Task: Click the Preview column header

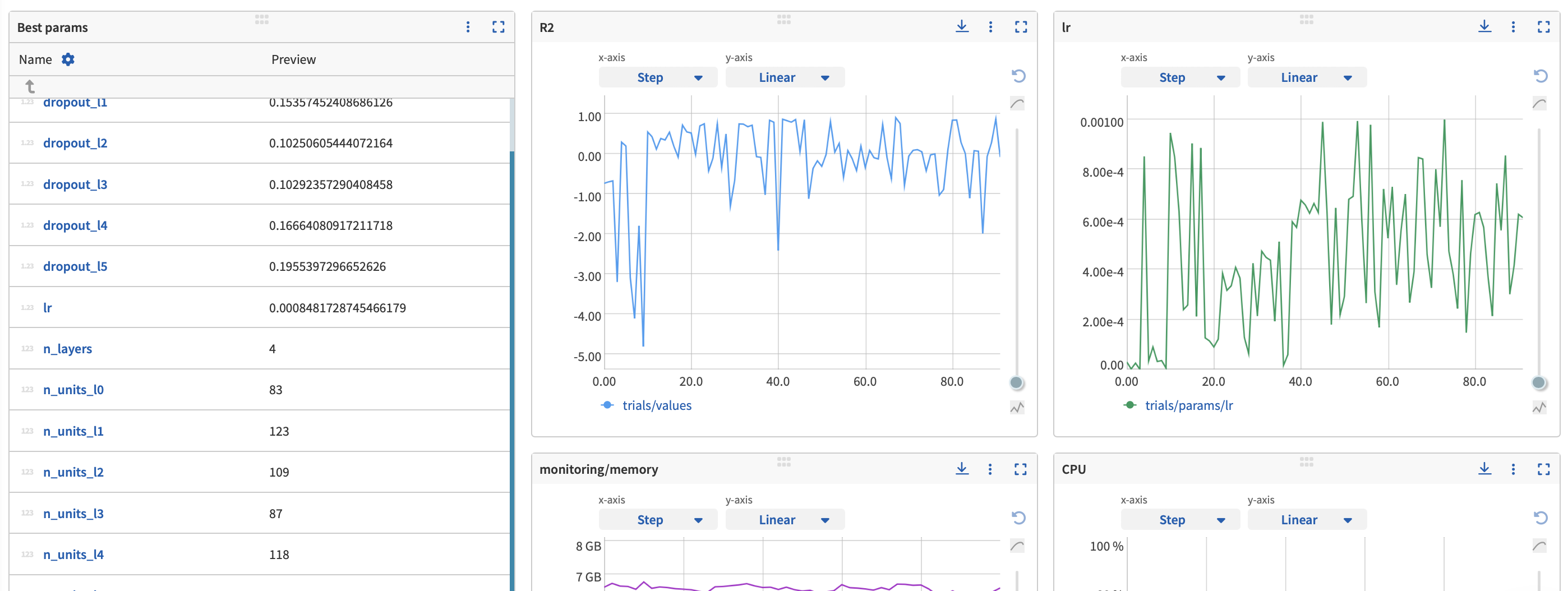Action: (x=293, y=59)
